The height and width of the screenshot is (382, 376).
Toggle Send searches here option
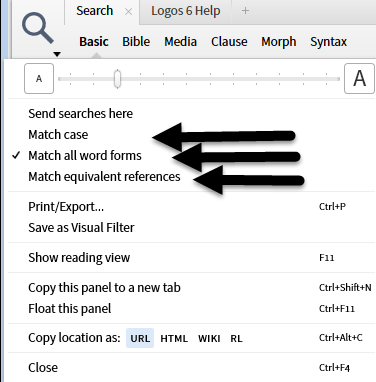click(x=81, y=114)
